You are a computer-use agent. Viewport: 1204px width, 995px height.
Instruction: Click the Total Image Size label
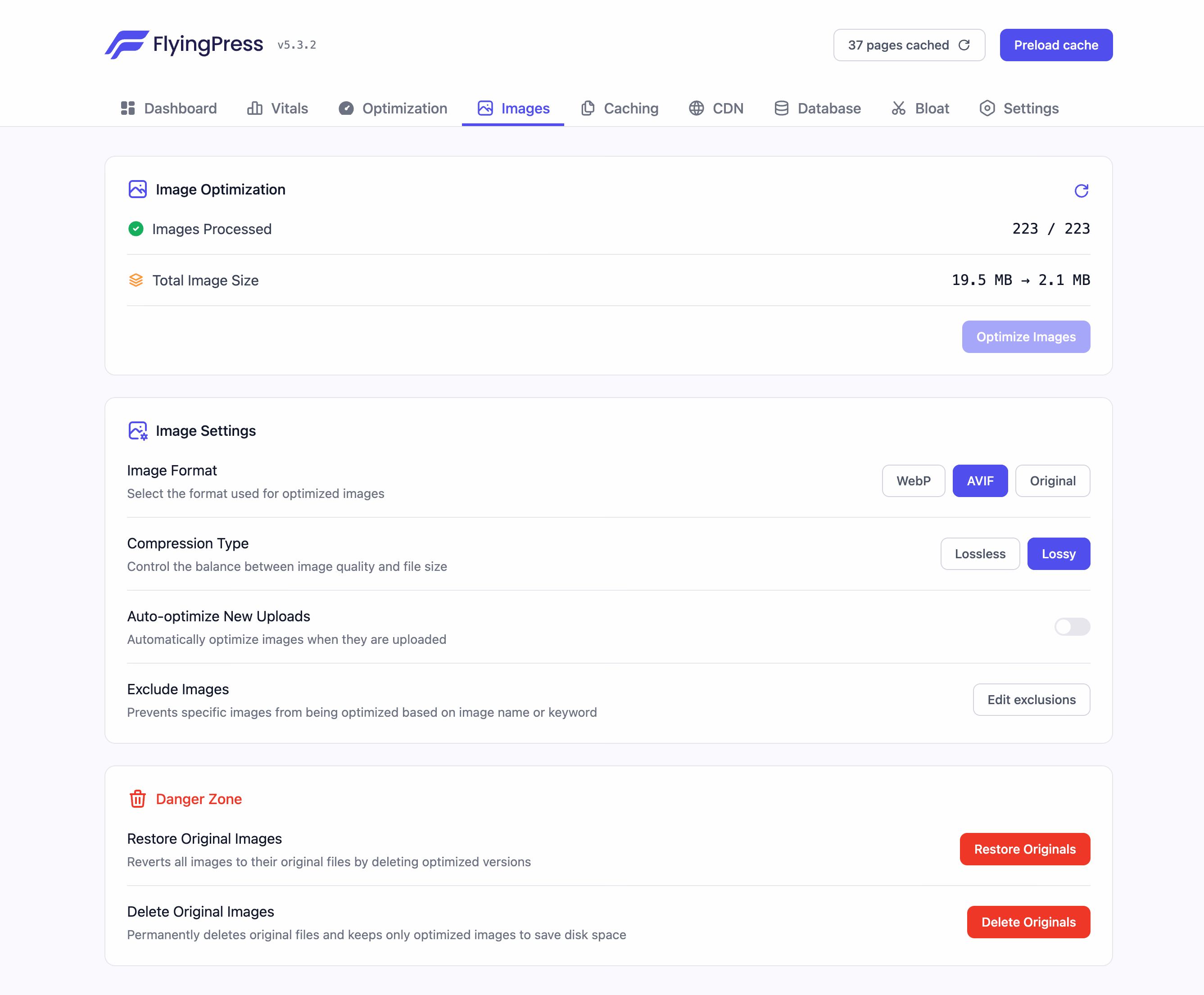[206, 280]
